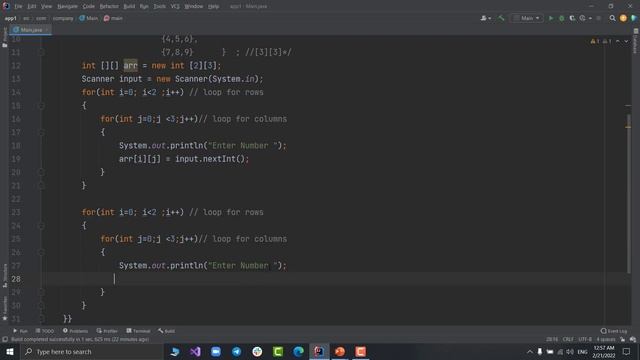Click the main method breadcrumb
640x360 pixels.
click(x=113, y=18)
